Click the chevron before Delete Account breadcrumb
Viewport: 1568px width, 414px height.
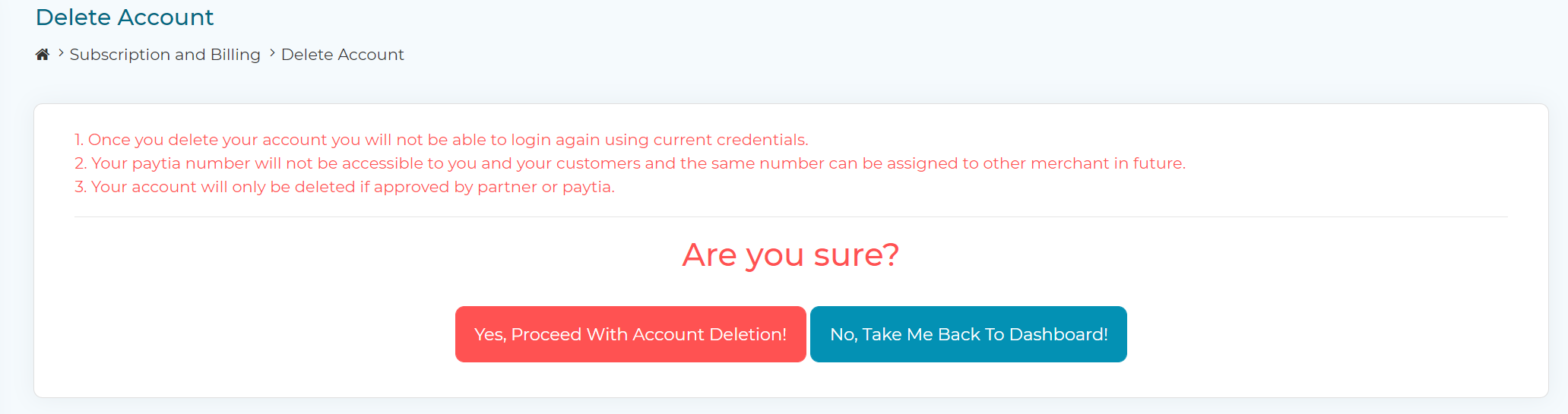[272, 53]
